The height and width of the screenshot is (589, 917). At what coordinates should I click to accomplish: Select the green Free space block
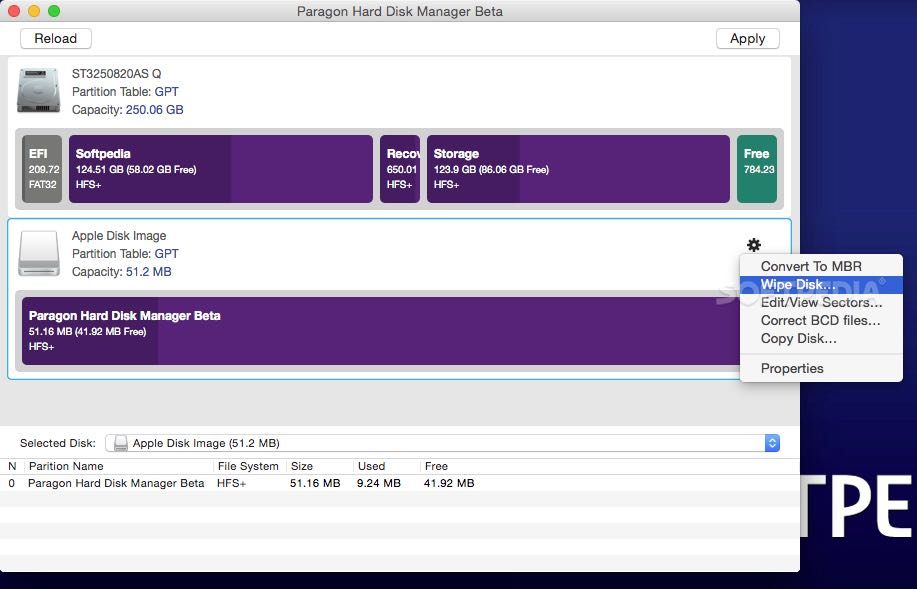point(757,169)
